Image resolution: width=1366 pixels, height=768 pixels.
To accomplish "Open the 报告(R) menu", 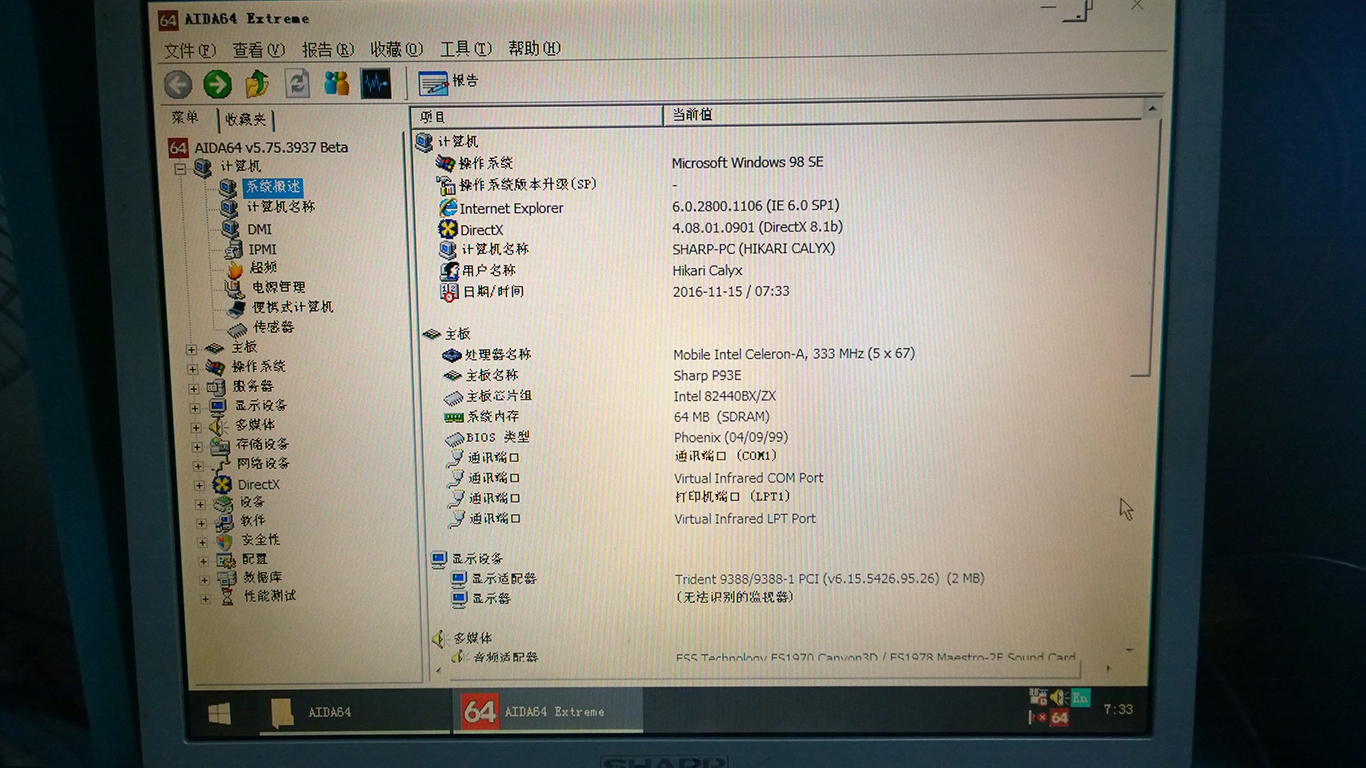I will 327,49.
